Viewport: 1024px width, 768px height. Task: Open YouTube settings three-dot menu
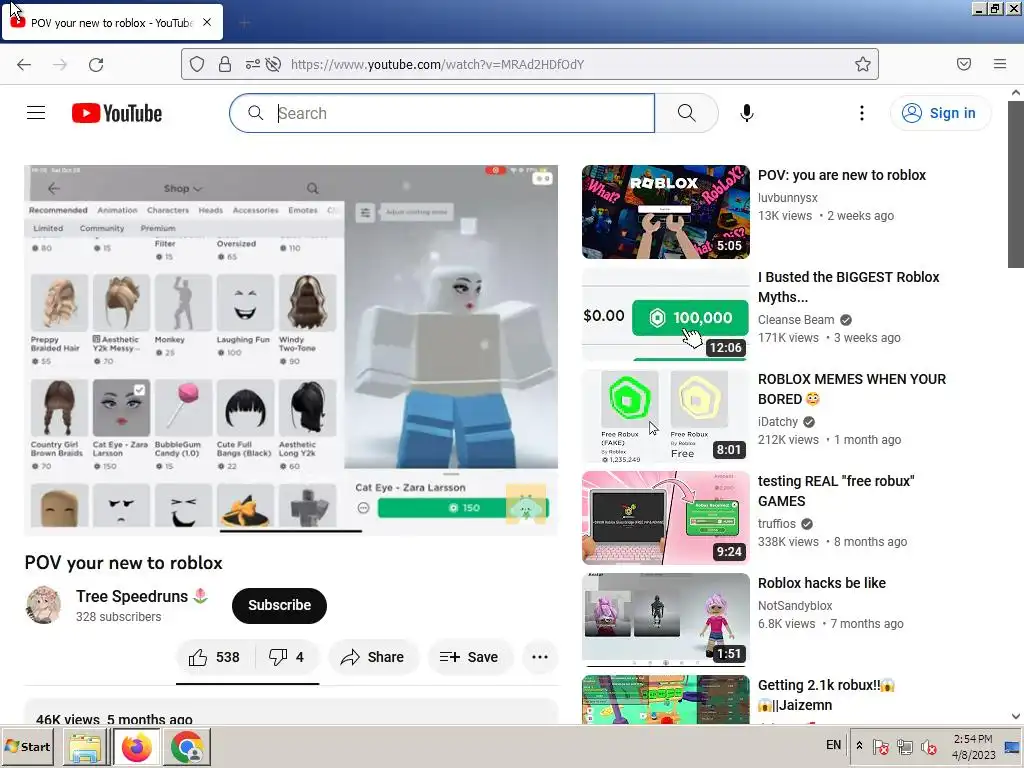[861, 113]
